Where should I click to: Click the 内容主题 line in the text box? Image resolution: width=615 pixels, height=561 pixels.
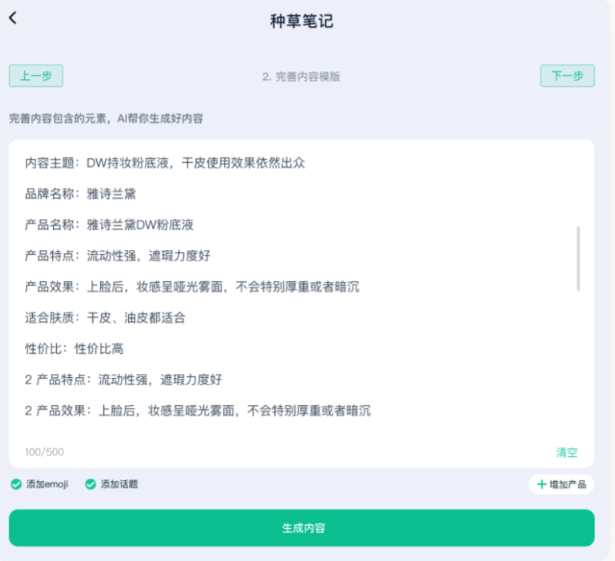165,163
